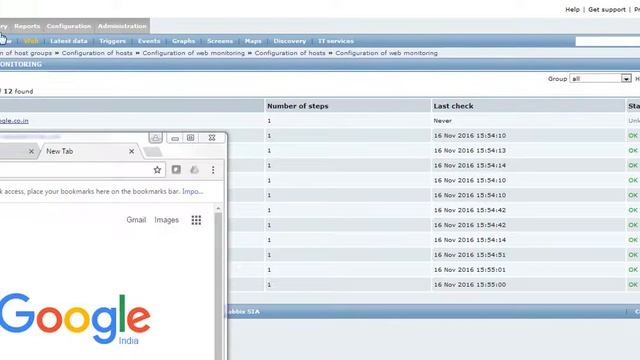Click the Get support link
Image resolution: width=640 pixels, height=360 pixels.
pos(607,9)
